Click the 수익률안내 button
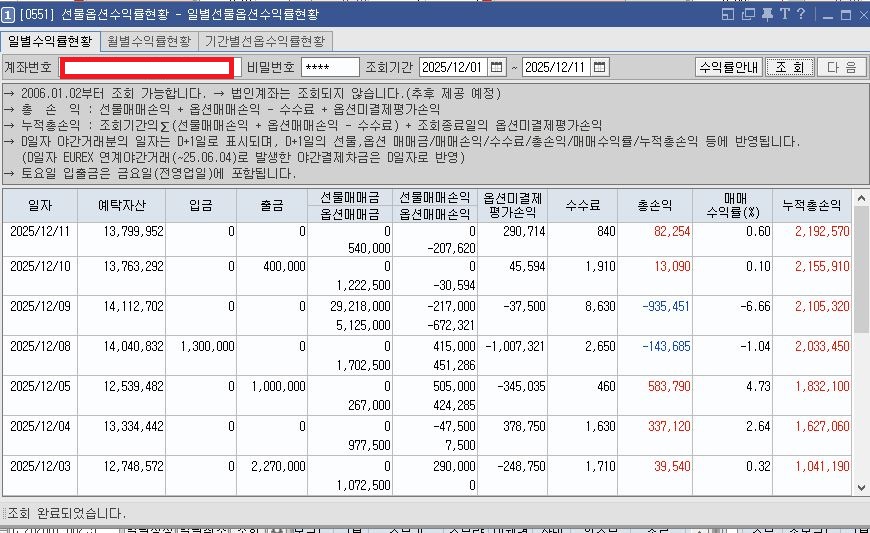870x533 pixels. pos(729,67)
